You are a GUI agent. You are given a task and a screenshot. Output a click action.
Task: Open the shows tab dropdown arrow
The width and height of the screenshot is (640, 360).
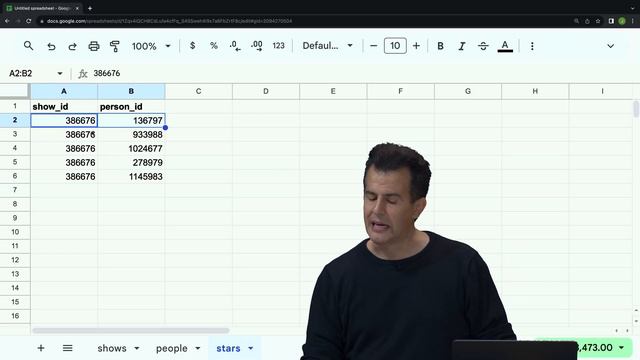tap(137, 348)
